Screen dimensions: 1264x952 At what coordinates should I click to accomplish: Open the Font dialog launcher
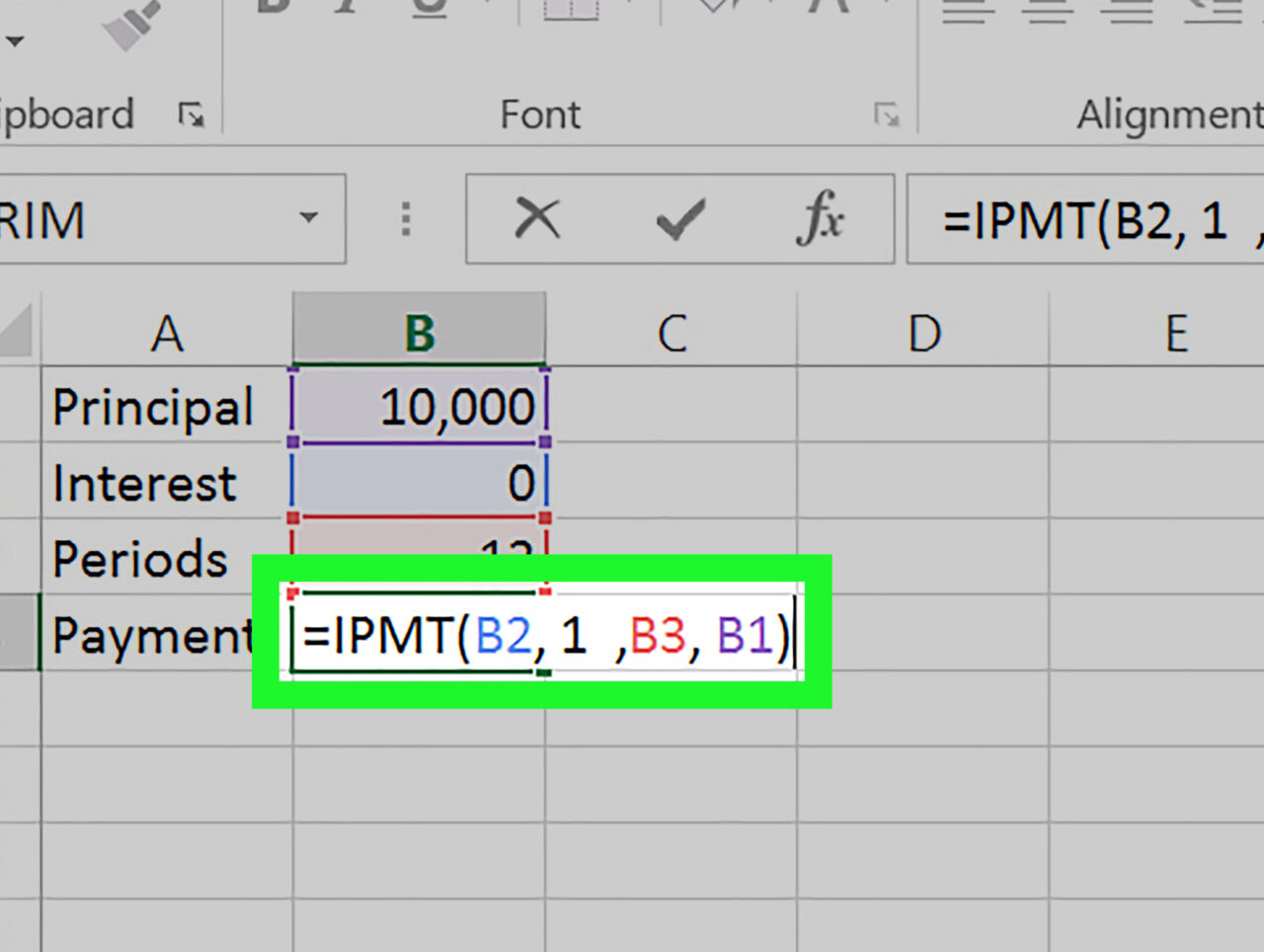click(888, 116)
